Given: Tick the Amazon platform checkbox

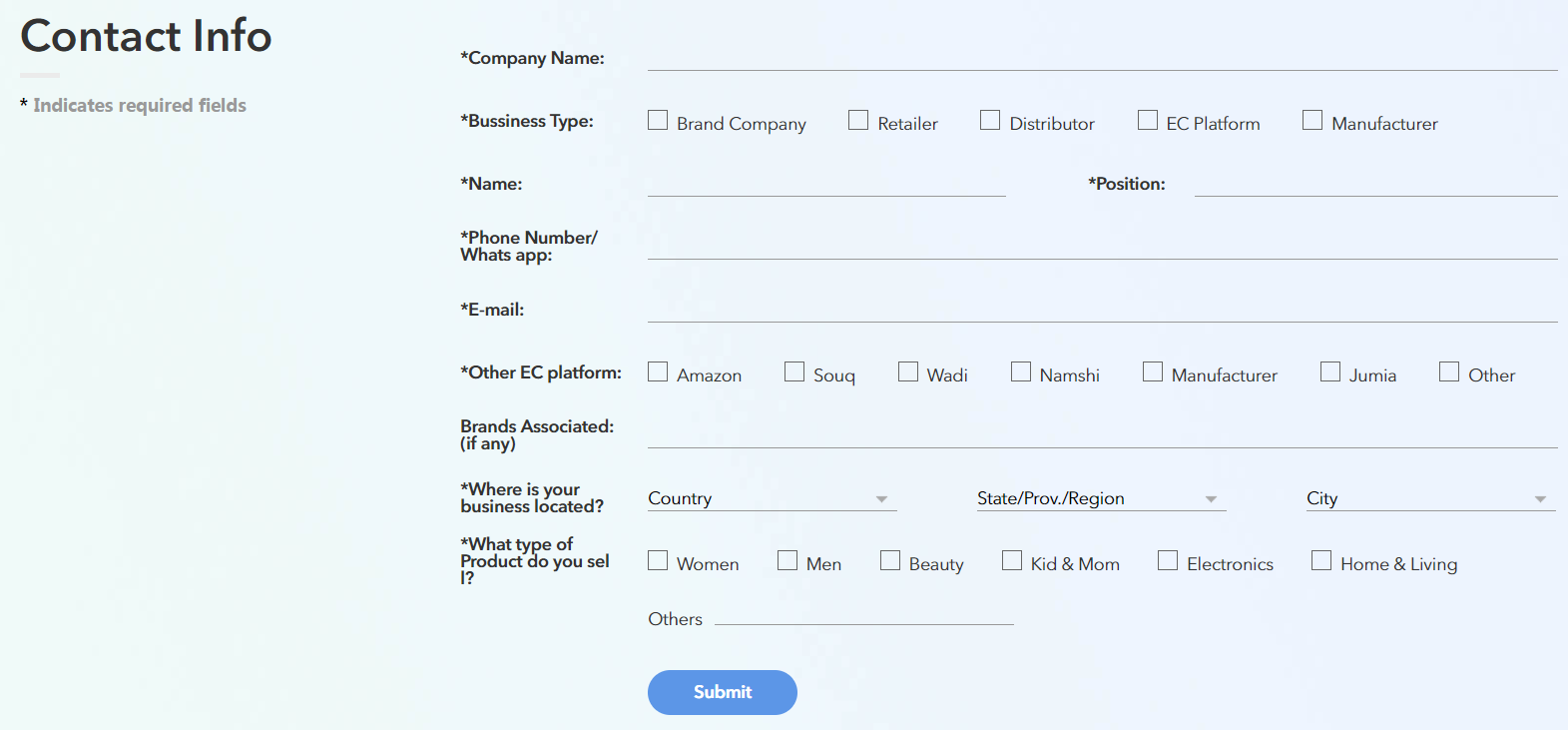Looking at the screenshot, I should (x=658, y=372).
